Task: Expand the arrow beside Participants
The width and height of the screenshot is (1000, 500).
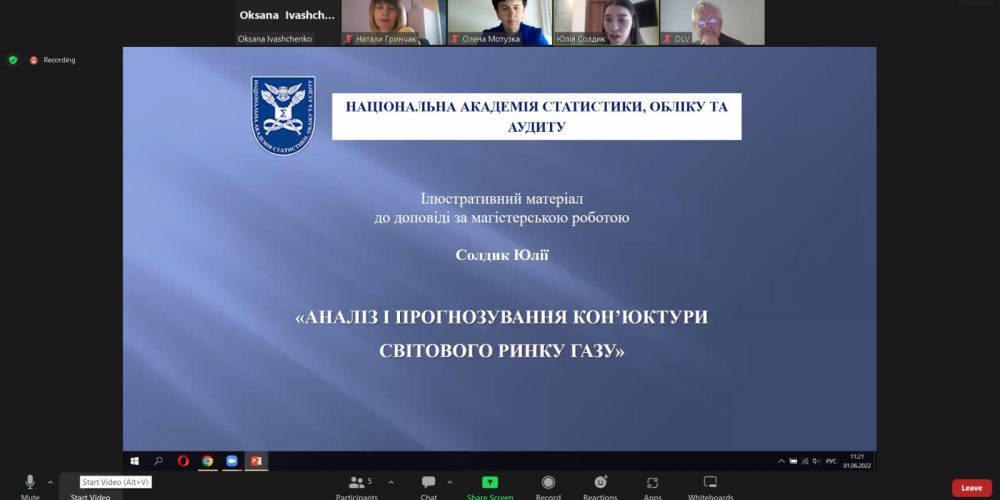Action: 390,482
